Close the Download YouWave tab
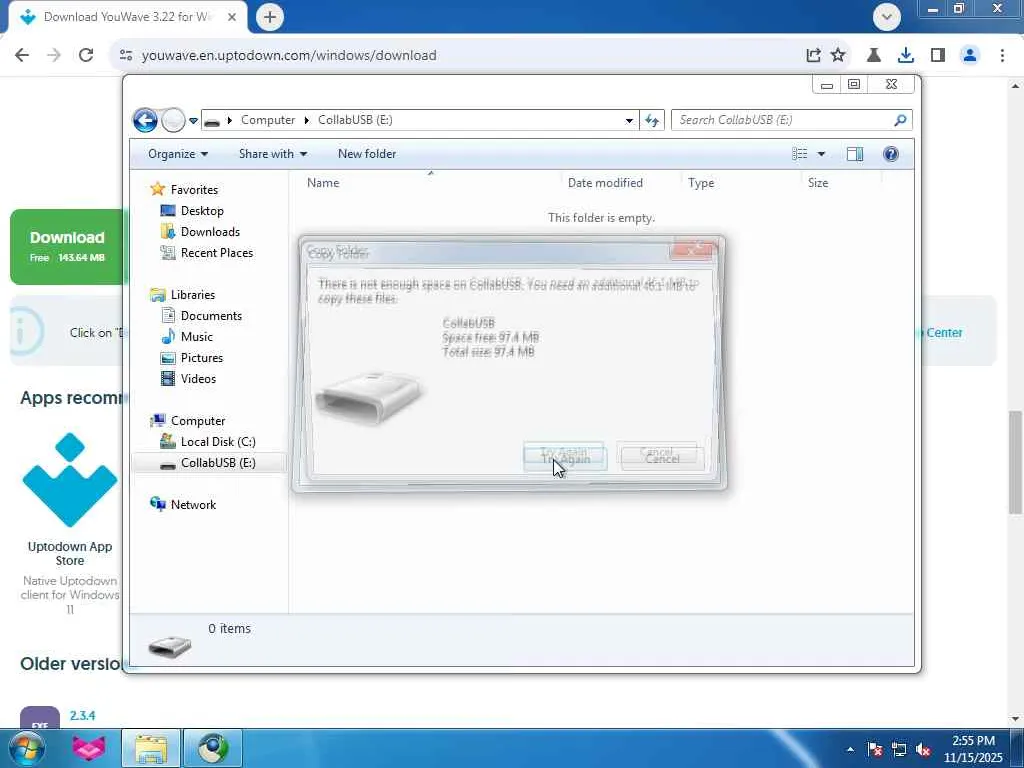 tap(232, 17)
